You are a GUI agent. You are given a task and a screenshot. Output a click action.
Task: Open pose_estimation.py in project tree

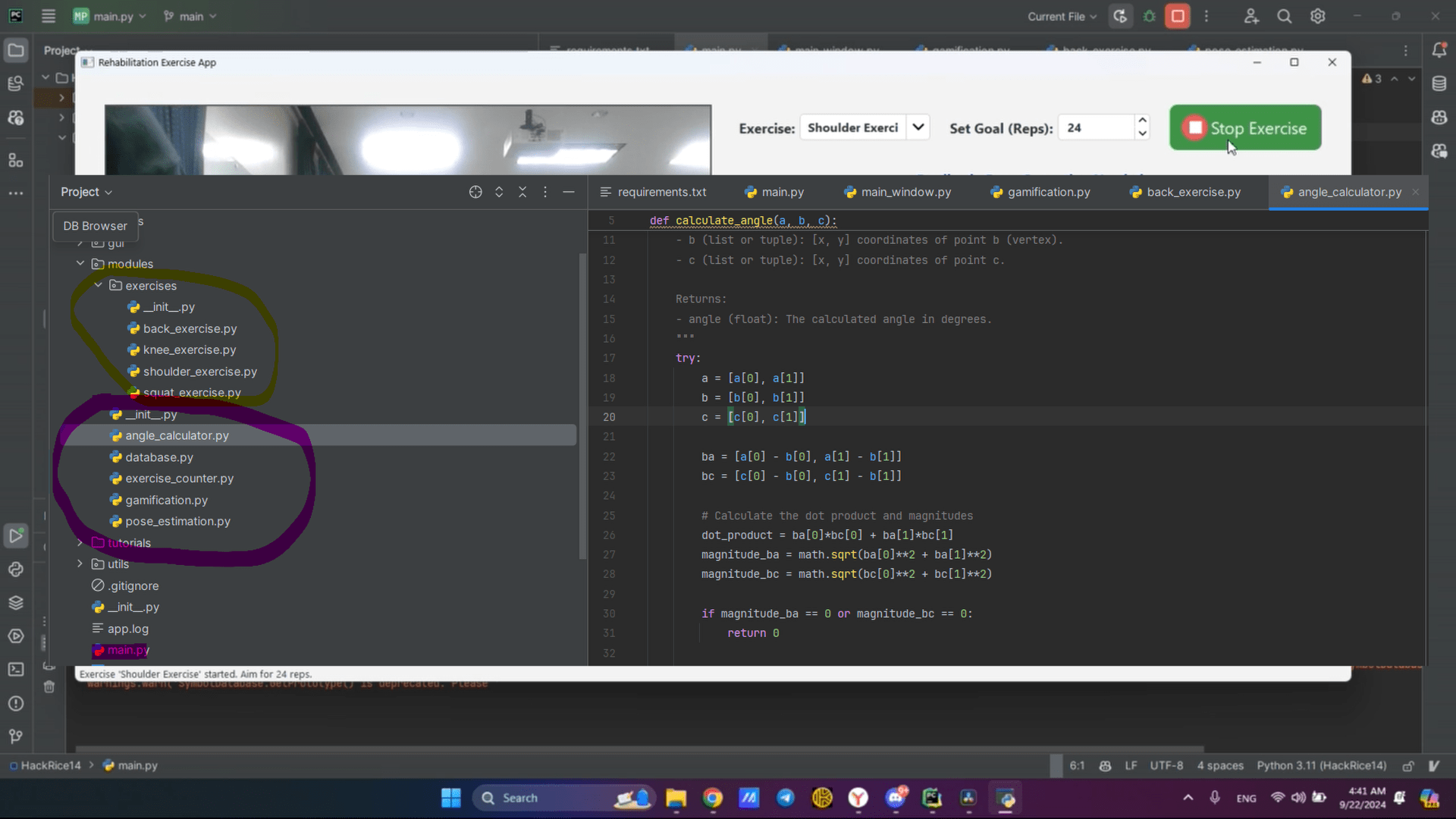click(x=177, y=521)
